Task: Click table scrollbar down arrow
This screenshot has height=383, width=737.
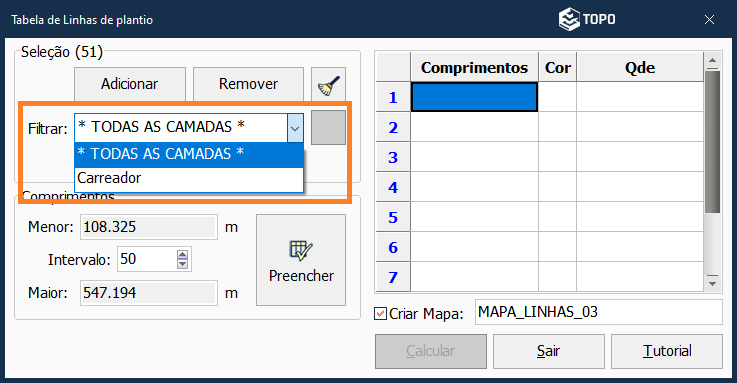Action: 713,283
